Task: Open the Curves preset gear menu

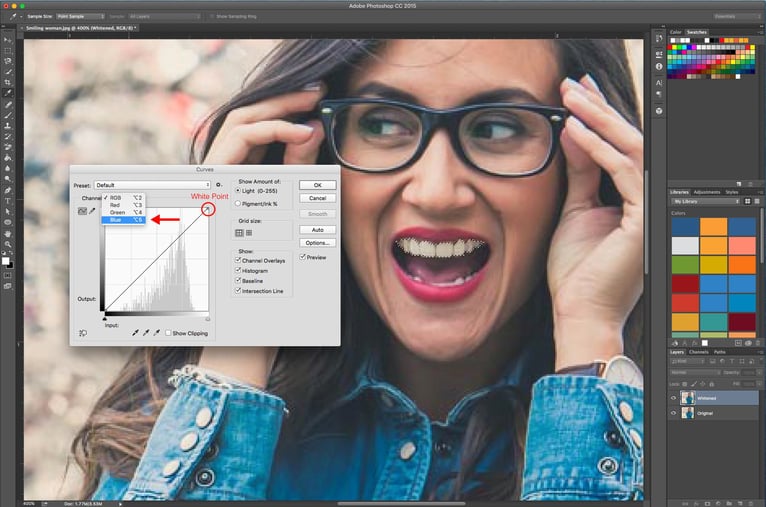Action: 219,185
